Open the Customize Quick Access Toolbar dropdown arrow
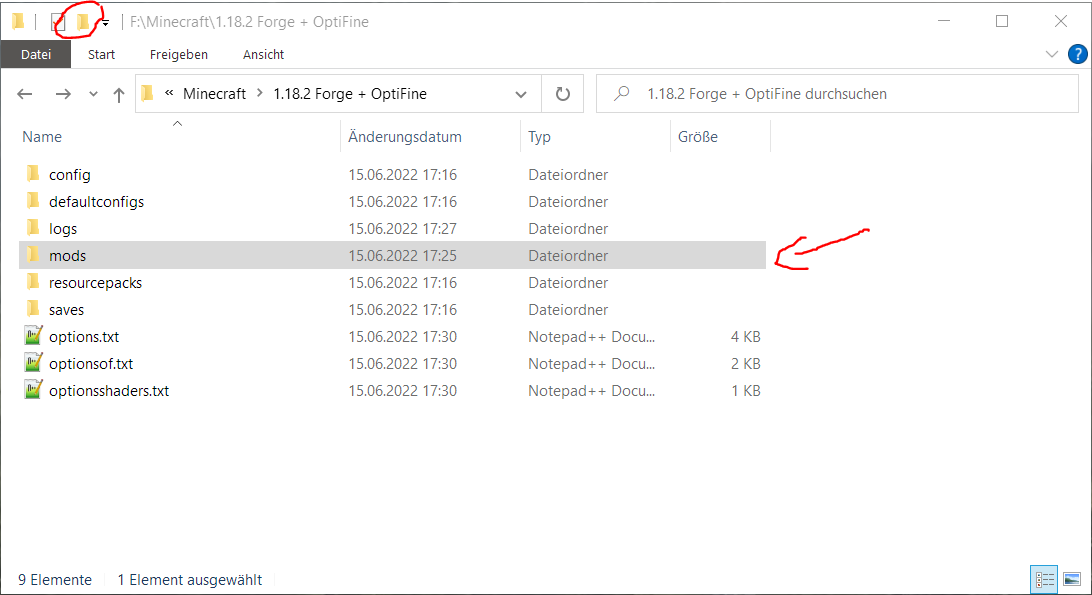The image size is (1092, 595). 105,23
